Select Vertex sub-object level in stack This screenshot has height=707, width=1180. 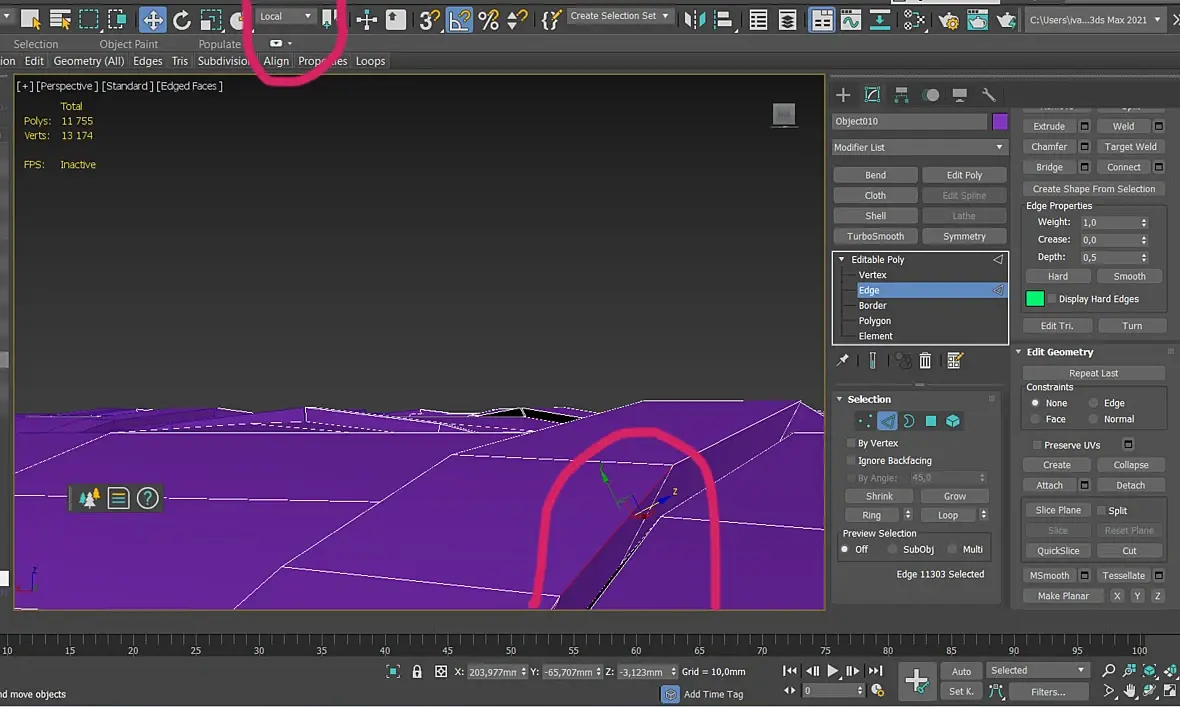(872, 275)
